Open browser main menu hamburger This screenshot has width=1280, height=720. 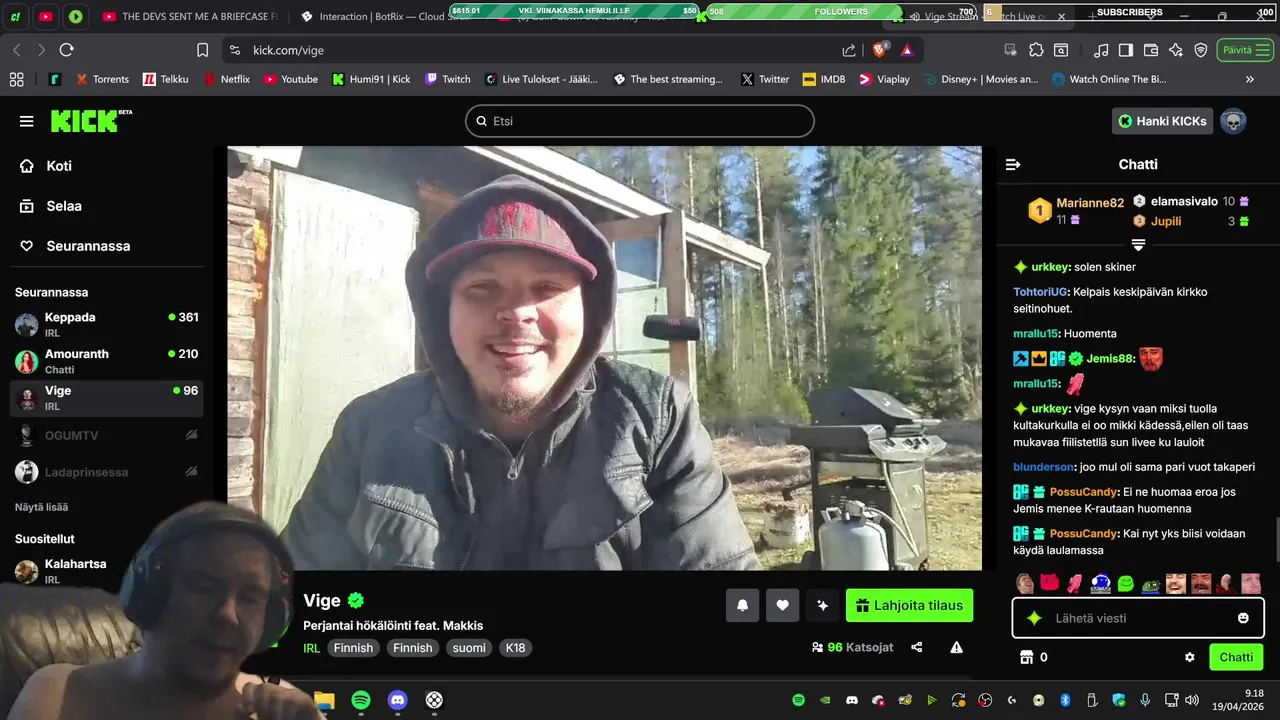(x=1264, y=50)
